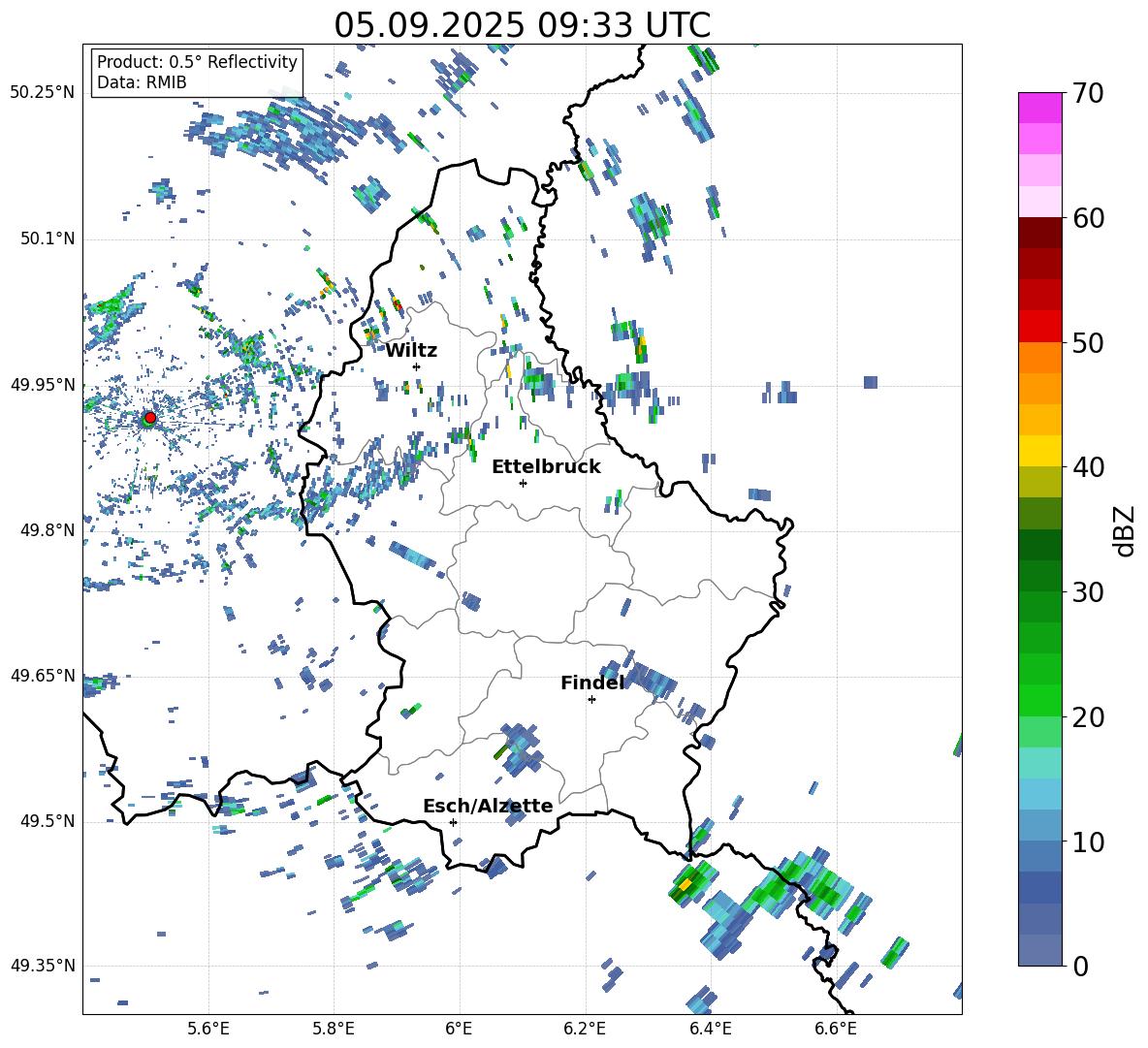Click the 'Product: 0.5° Reflectivity' text
The image size is (1148, 1048).
[x=197, y=62]
